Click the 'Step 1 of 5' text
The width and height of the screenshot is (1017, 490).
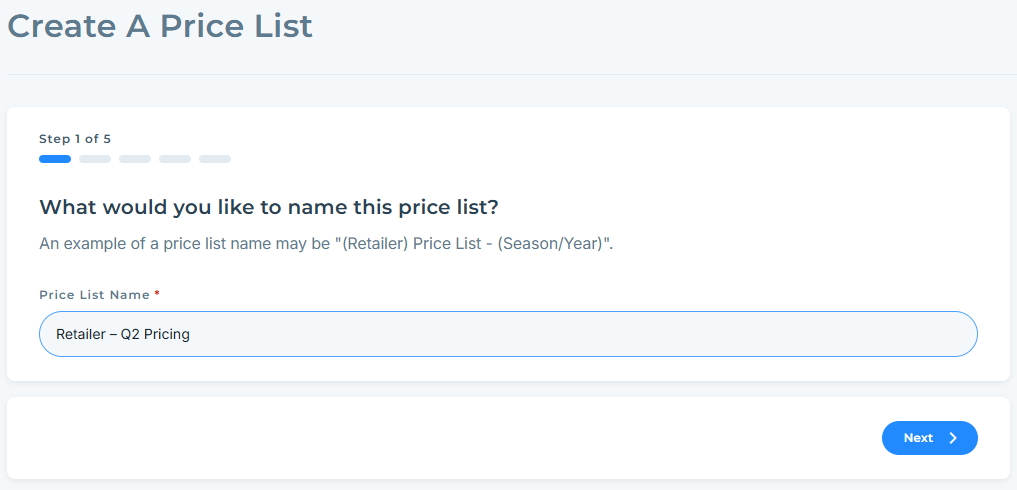point(75,139)
